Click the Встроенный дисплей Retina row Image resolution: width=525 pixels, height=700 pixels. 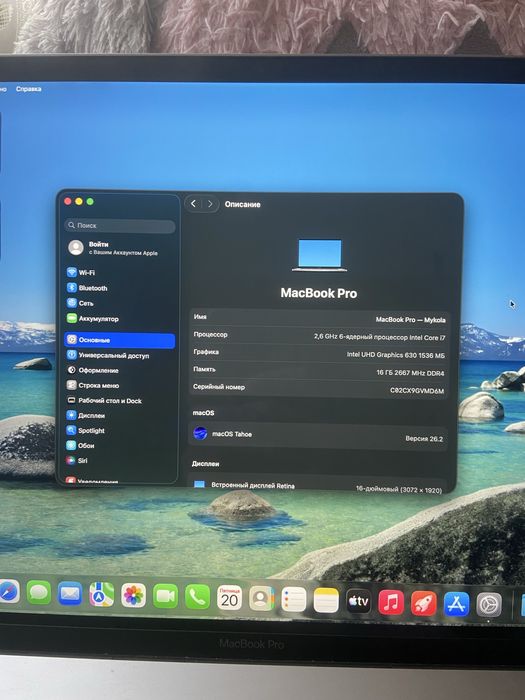[x=317, y=487]
